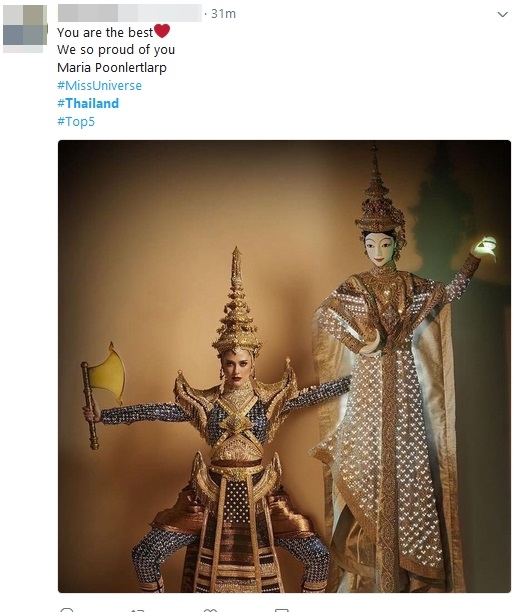The height and width of the screenshot is (612, 517).
Task: Click the blurred account name
Action: click(x=130, y=13)
